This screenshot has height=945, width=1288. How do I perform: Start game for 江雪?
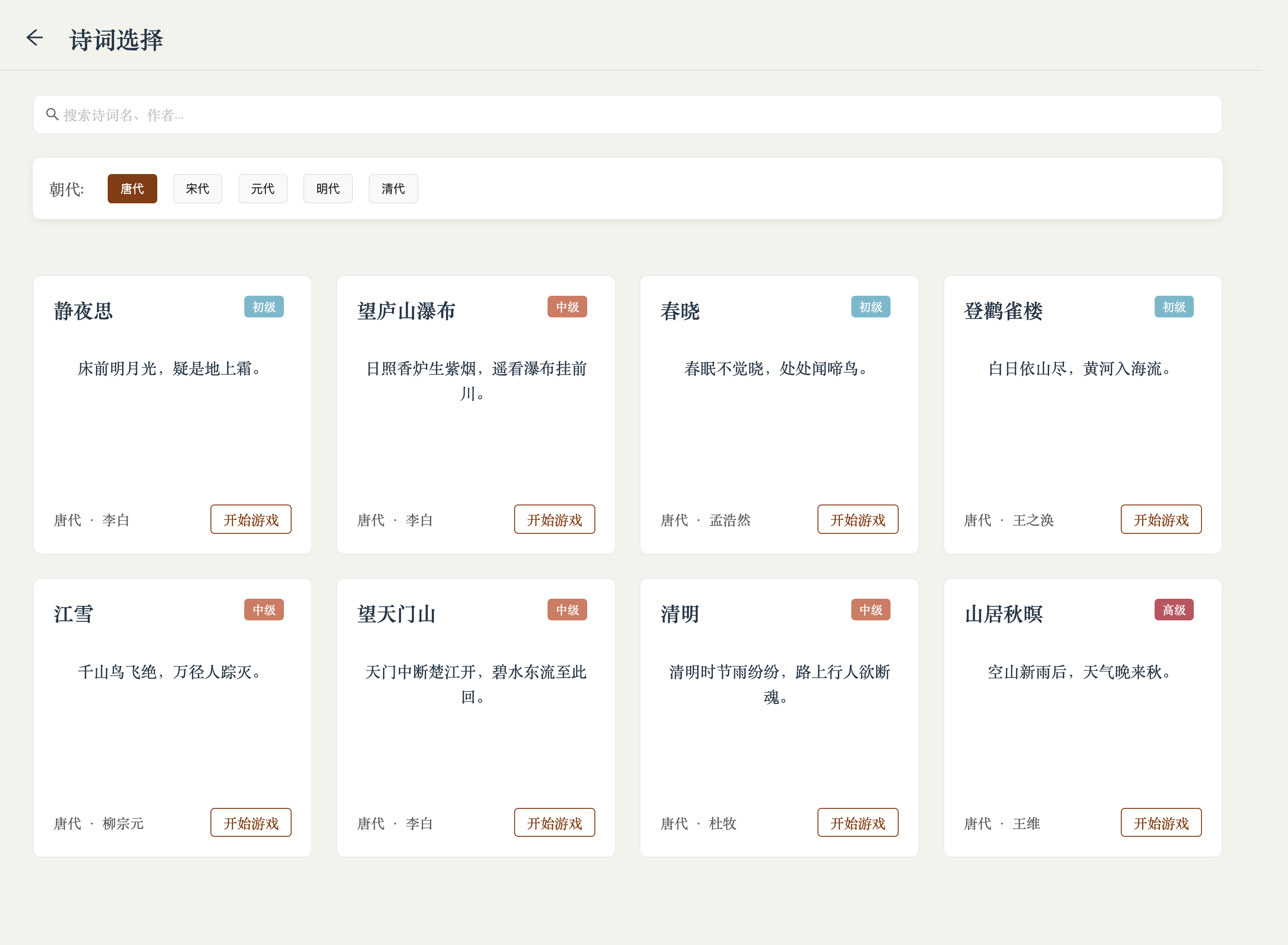[x=251, y=822]
